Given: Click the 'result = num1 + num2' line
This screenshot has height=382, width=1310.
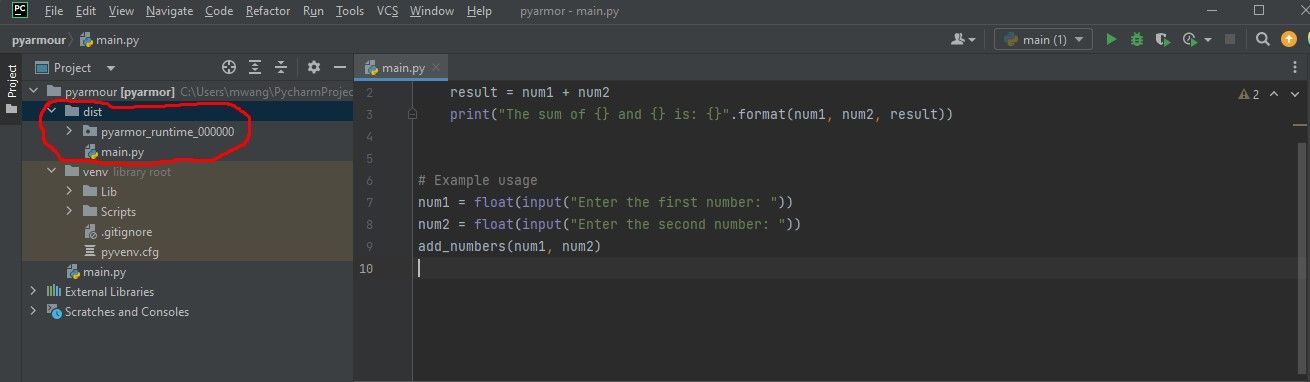Looking at the screenshot, I should click(x=530, y=92).
